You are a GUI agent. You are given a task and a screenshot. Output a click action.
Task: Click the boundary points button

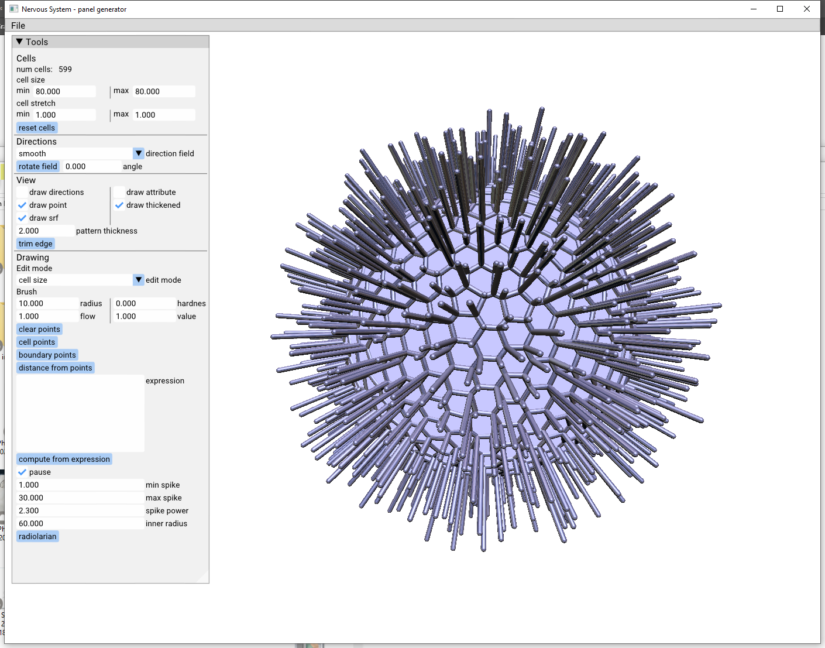click(47, 355)
